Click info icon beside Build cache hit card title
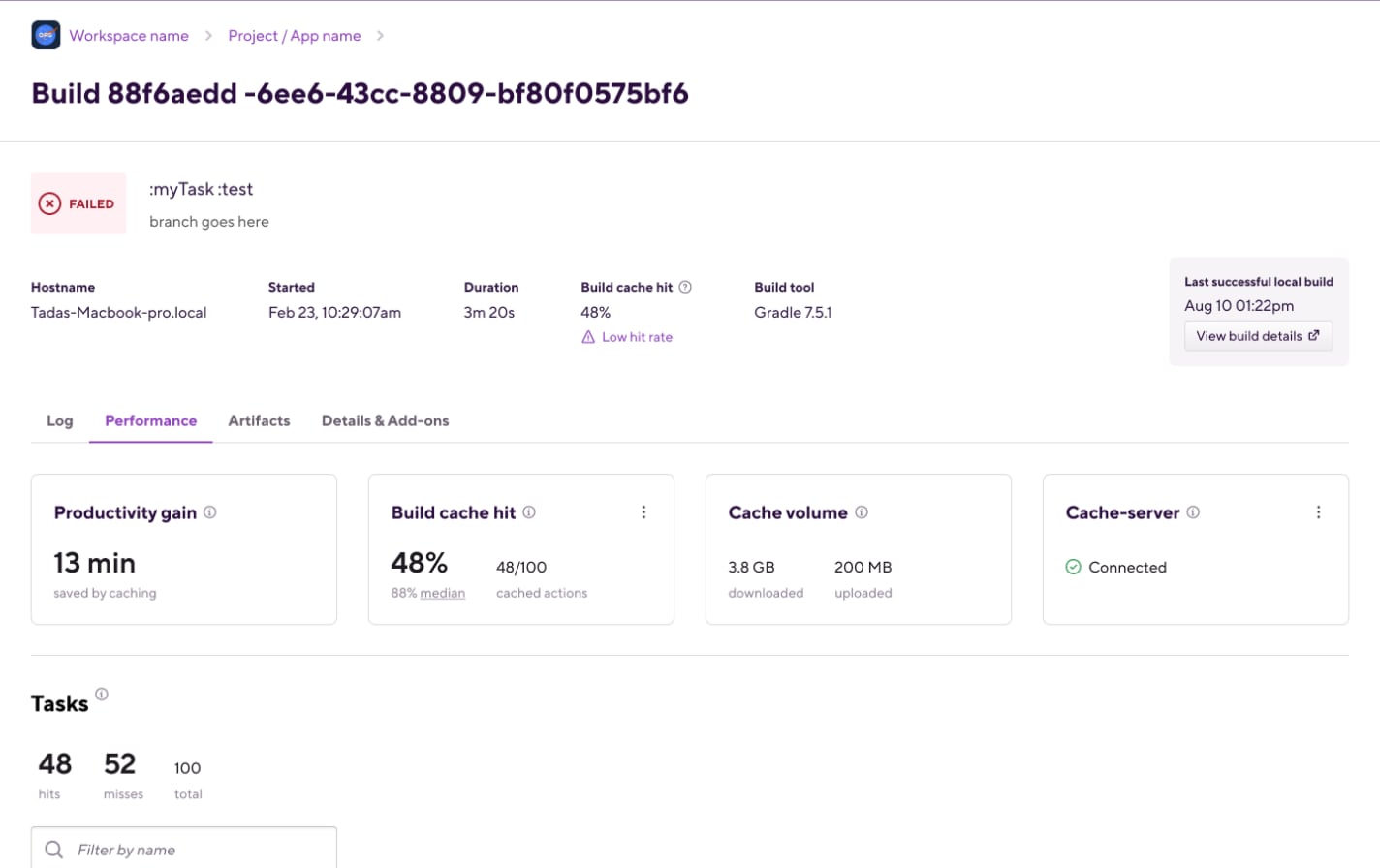1380x868 pixels. point(529,512)
